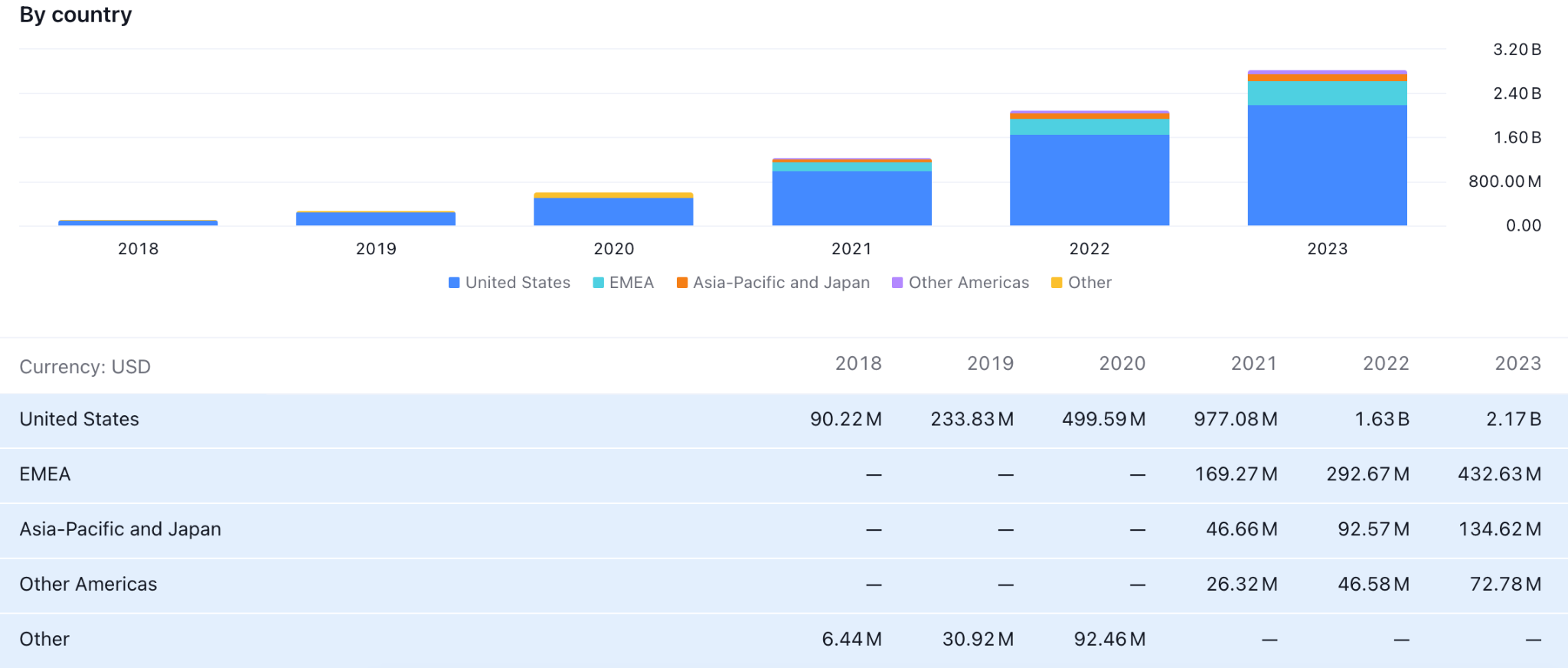Click the 2018 column header in table

pyautogui.click(x=858, y=364)
